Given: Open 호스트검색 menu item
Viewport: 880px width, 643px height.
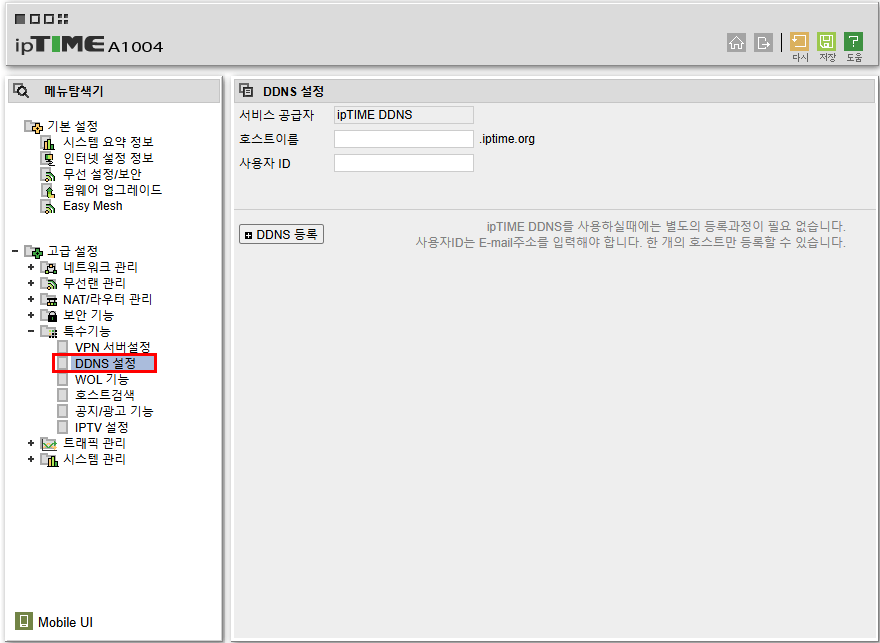Looking at the screenshot, I should coord(104,395).
